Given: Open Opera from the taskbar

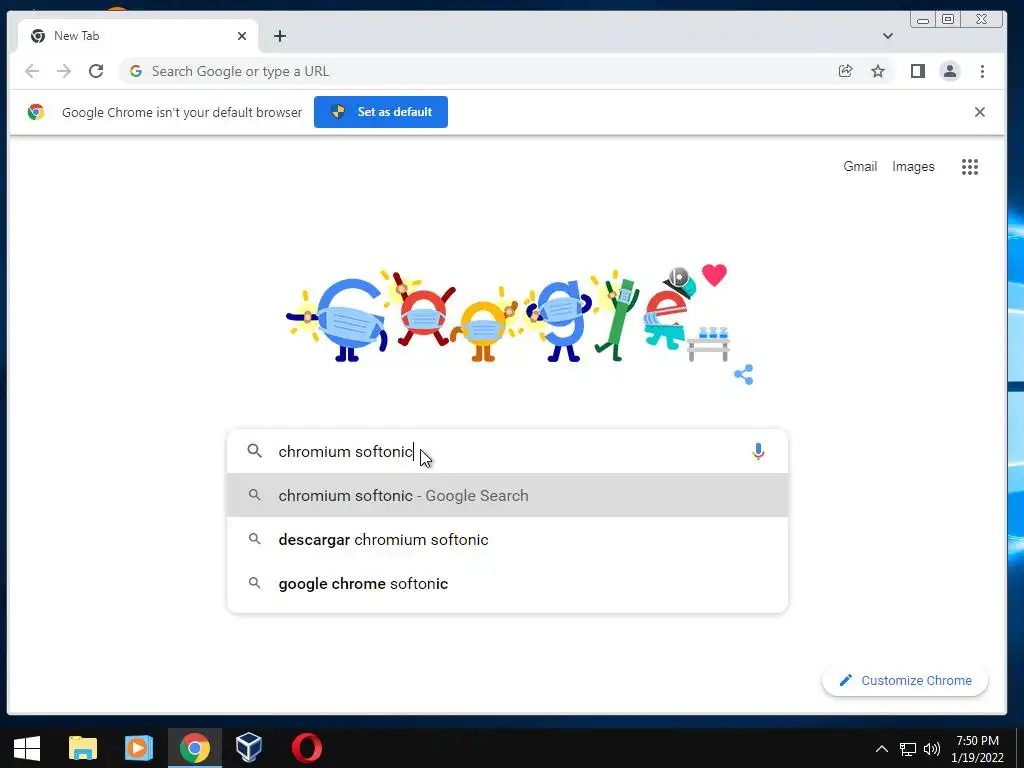Looking at the screenshot, I should click(306, 748).
